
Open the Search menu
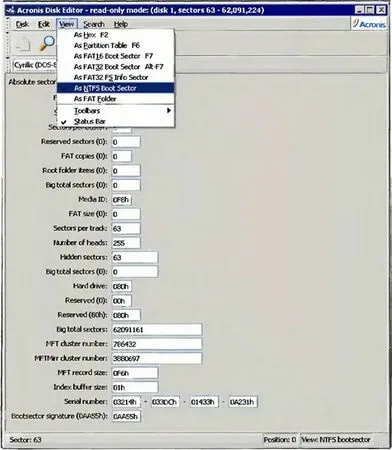94,24
